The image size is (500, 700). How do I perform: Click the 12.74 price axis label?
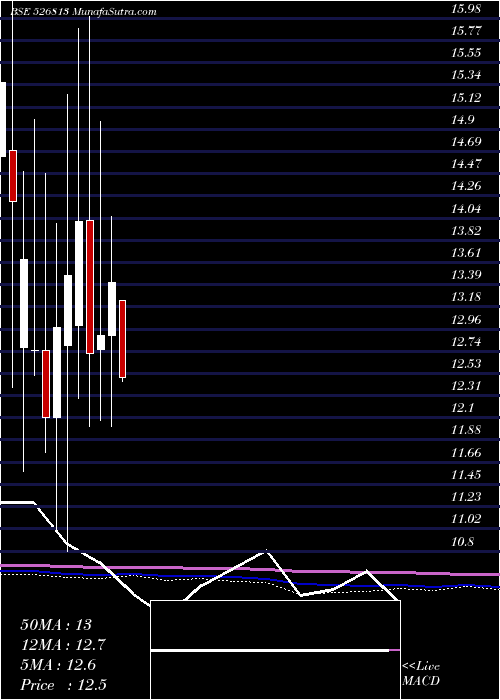pos(466,342)
